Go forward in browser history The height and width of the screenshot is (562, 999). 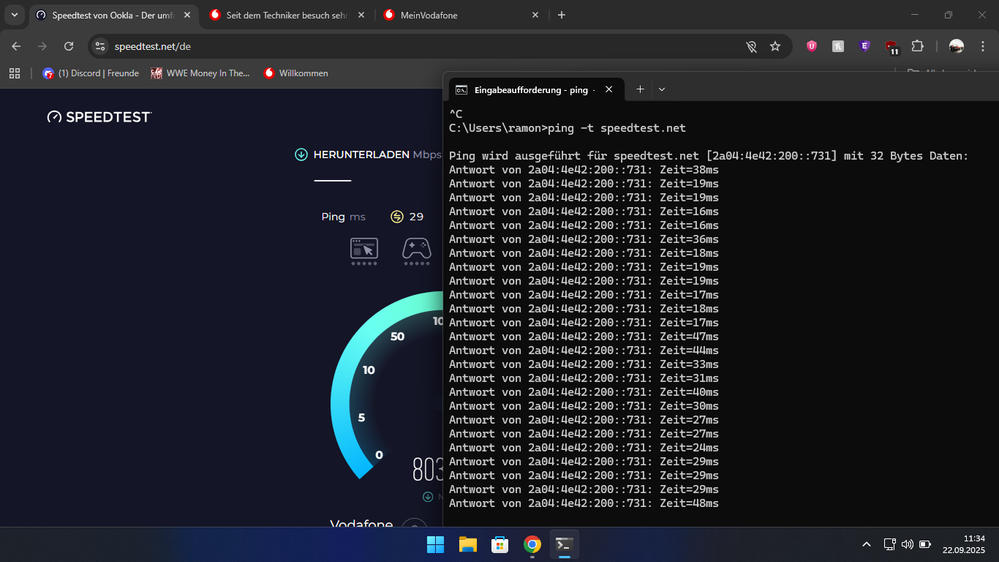point(42,46)
